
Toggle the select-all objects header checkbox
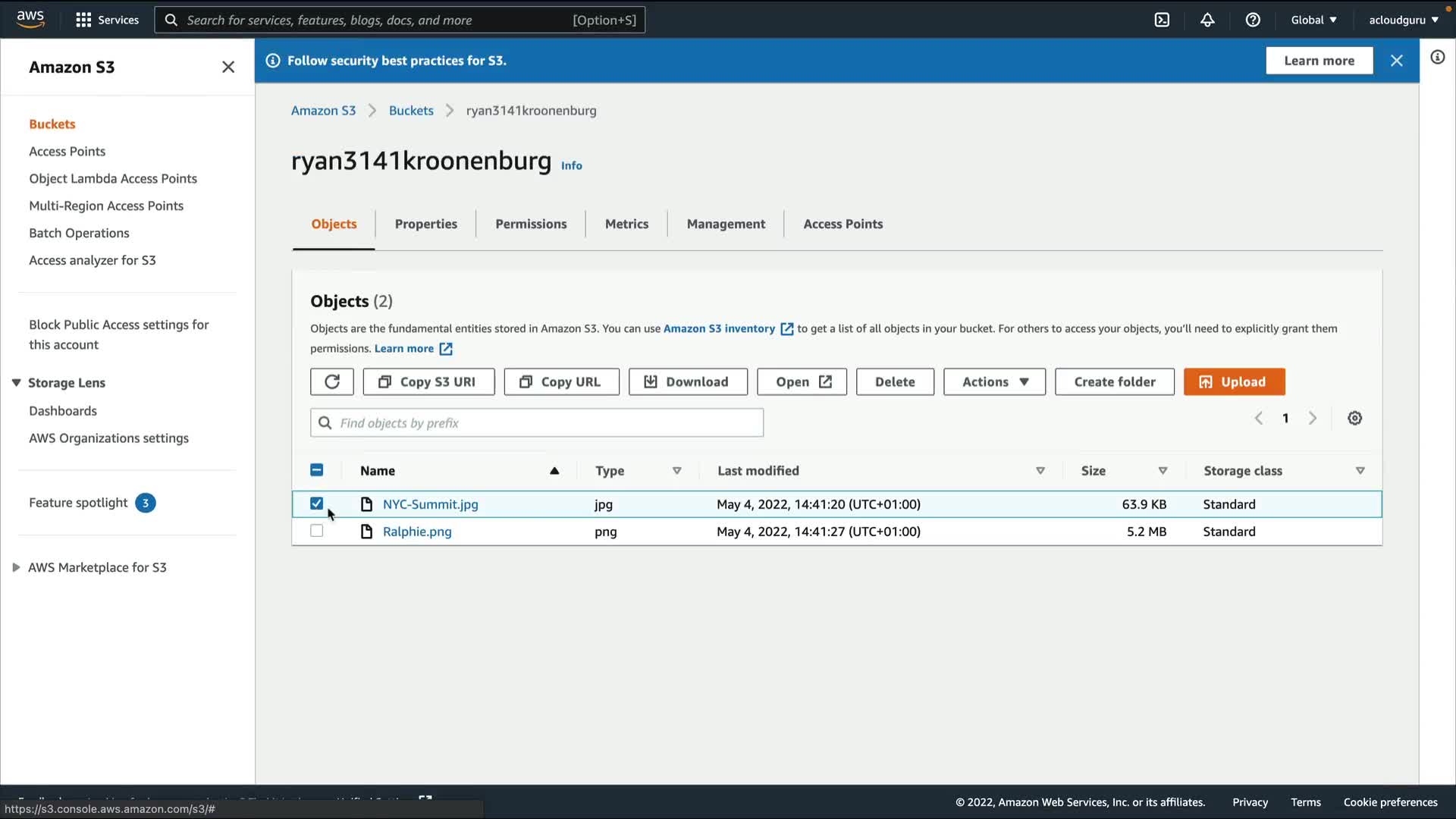[317, 470]
